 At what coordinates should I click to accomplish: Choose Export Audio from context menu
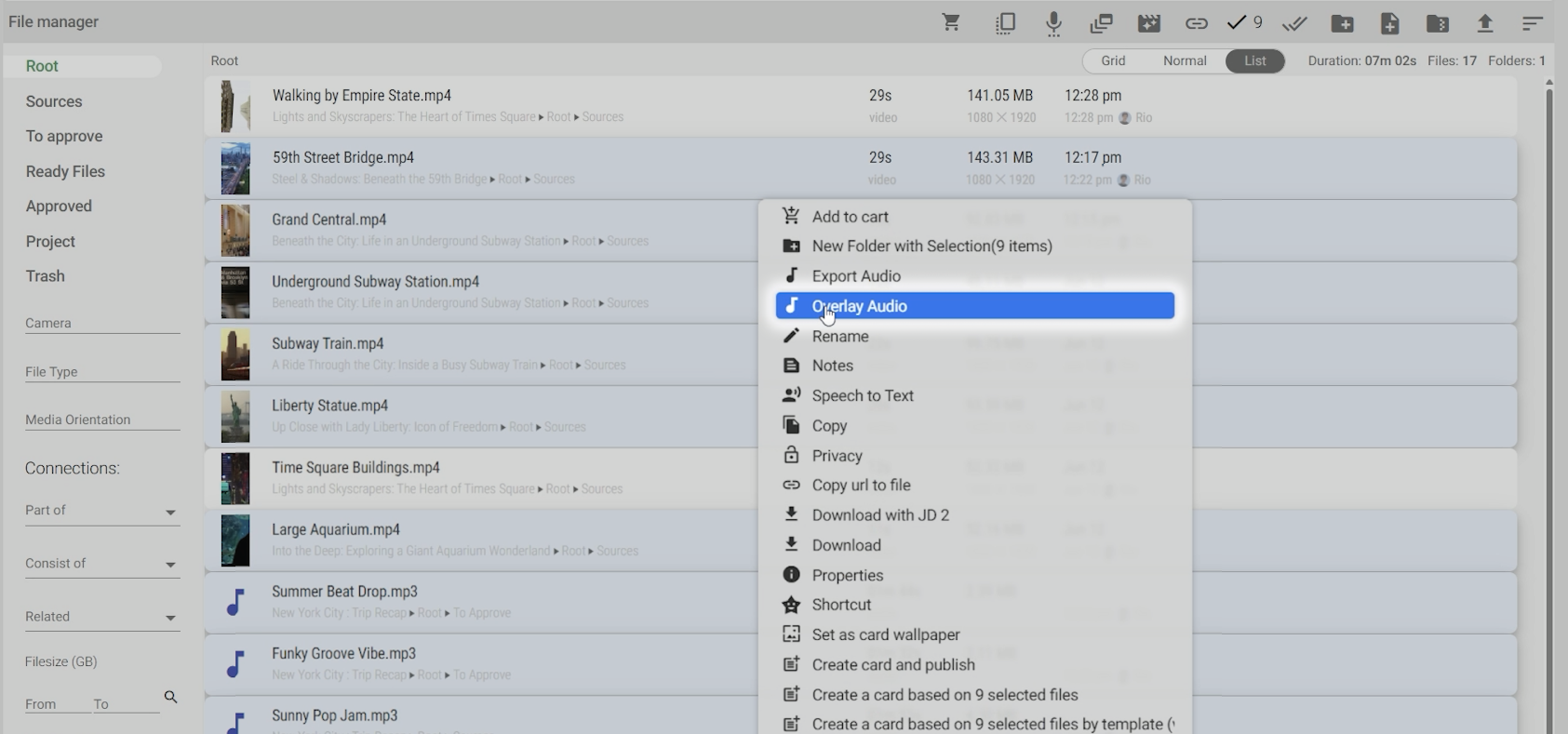[856, 276]
